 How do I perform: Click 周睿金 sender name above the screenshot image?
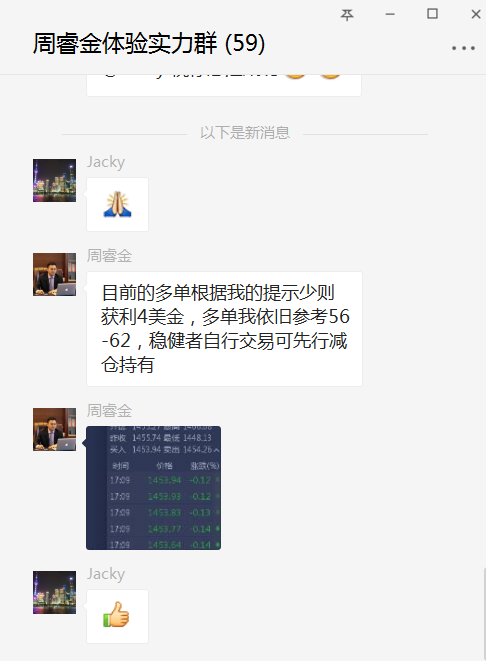[x=110, y=411]
